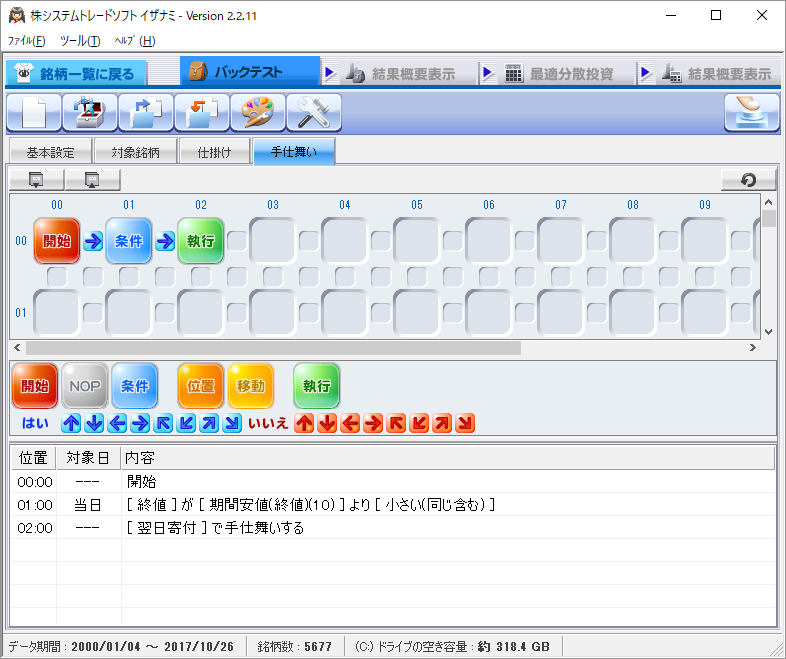The width and height of the screenshot is (786, 659).
Task: Click the horizontal scrollbar left arrow
Action: [17, 347]
